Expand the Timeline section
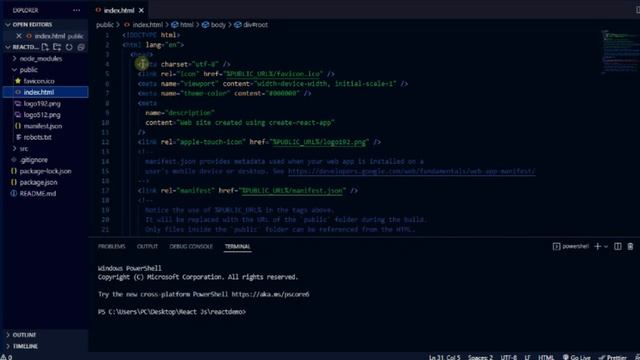The width and height of the screenshot is (640, 360). [25, 346]
